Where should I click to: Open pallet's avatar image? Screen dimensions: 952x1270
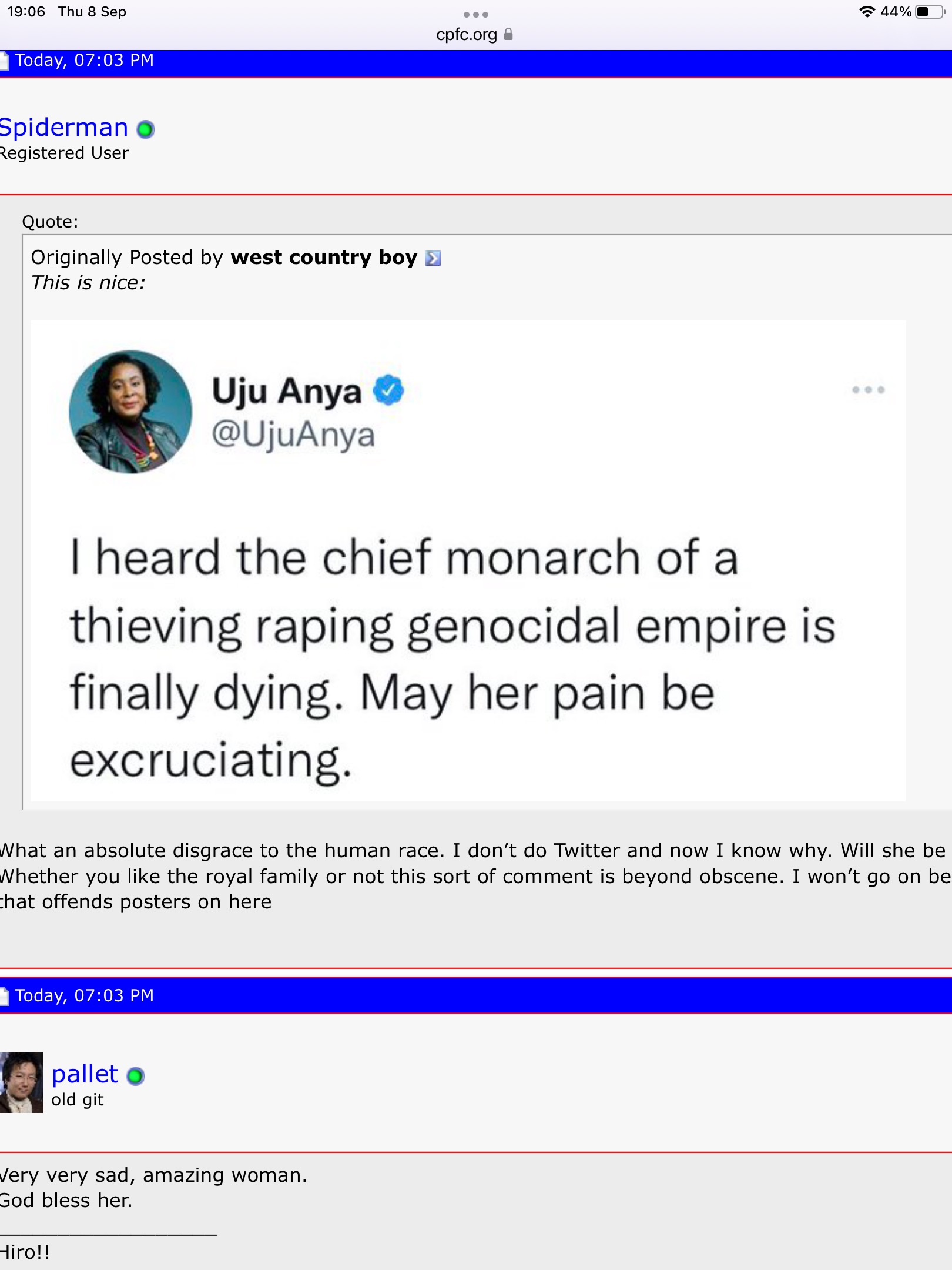[22, 1082]
